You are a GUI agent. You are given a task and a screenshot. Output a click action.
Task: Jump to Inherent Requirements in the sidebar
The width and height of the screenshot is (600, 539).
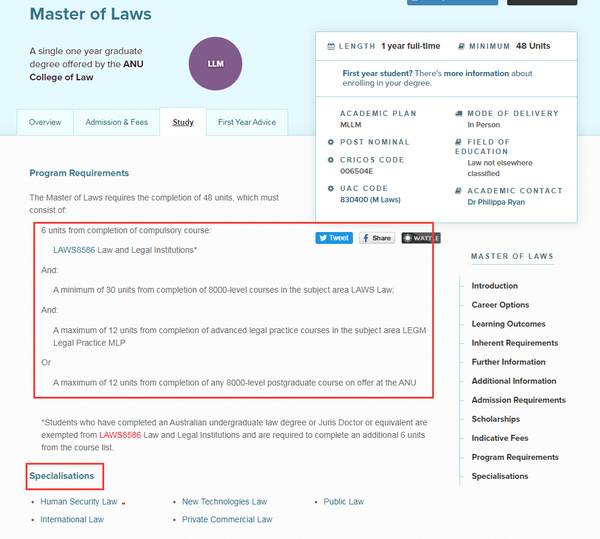tap(515, 343)
